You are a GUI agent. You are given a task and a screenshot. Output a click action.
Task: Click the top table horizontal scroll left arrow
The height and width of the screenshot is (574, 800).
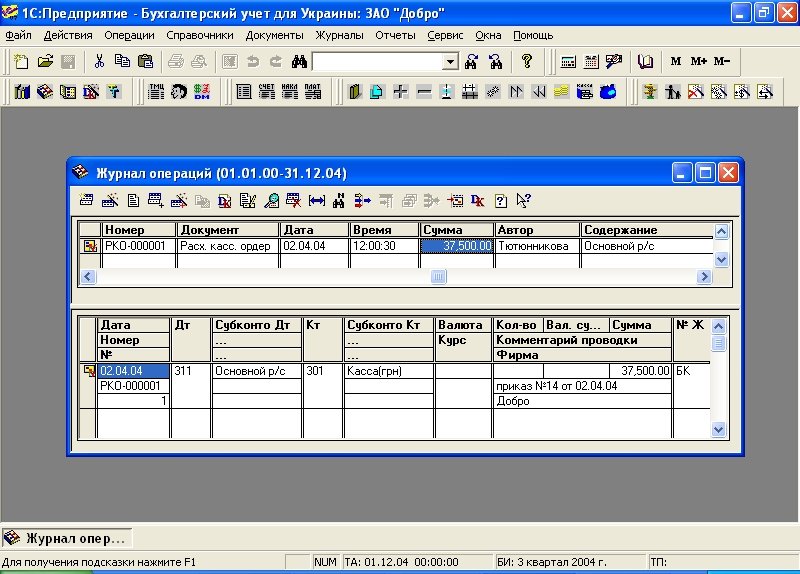(88, 277)
